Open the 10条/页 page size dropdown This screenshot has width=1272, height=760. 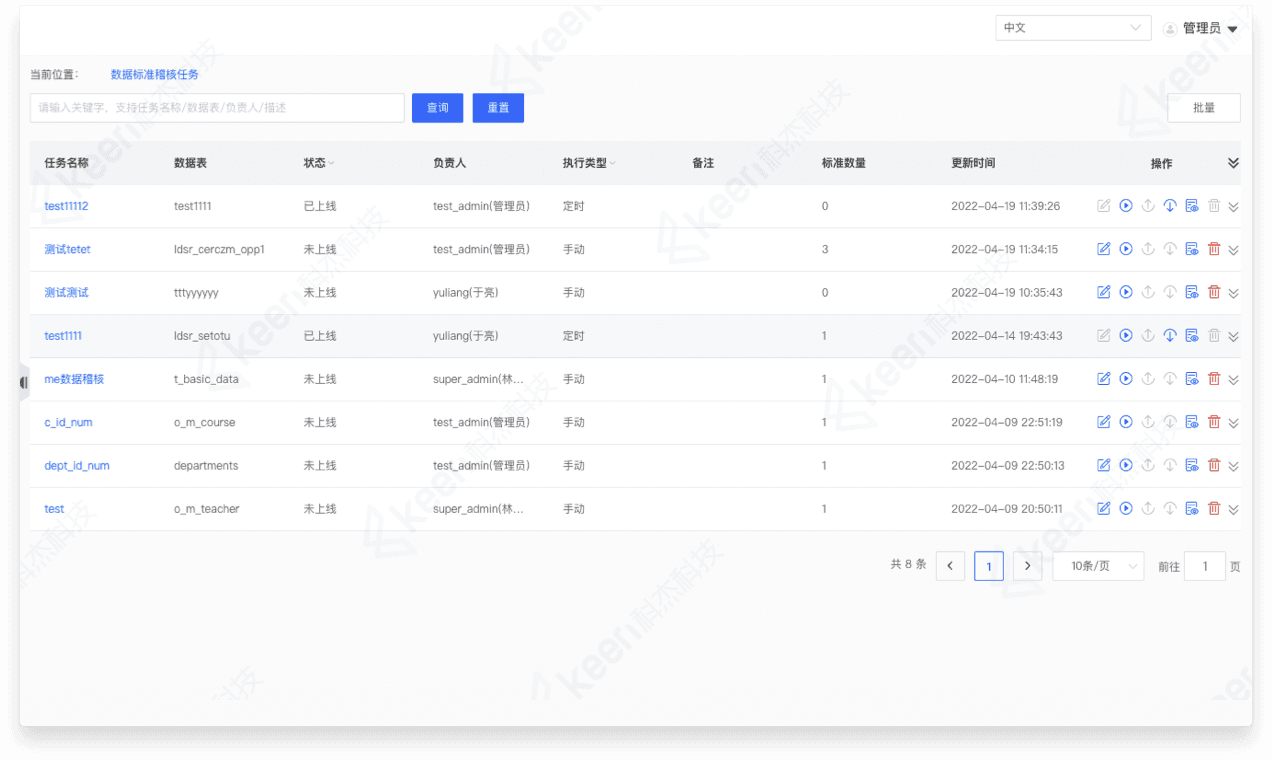coord(1097,566)
